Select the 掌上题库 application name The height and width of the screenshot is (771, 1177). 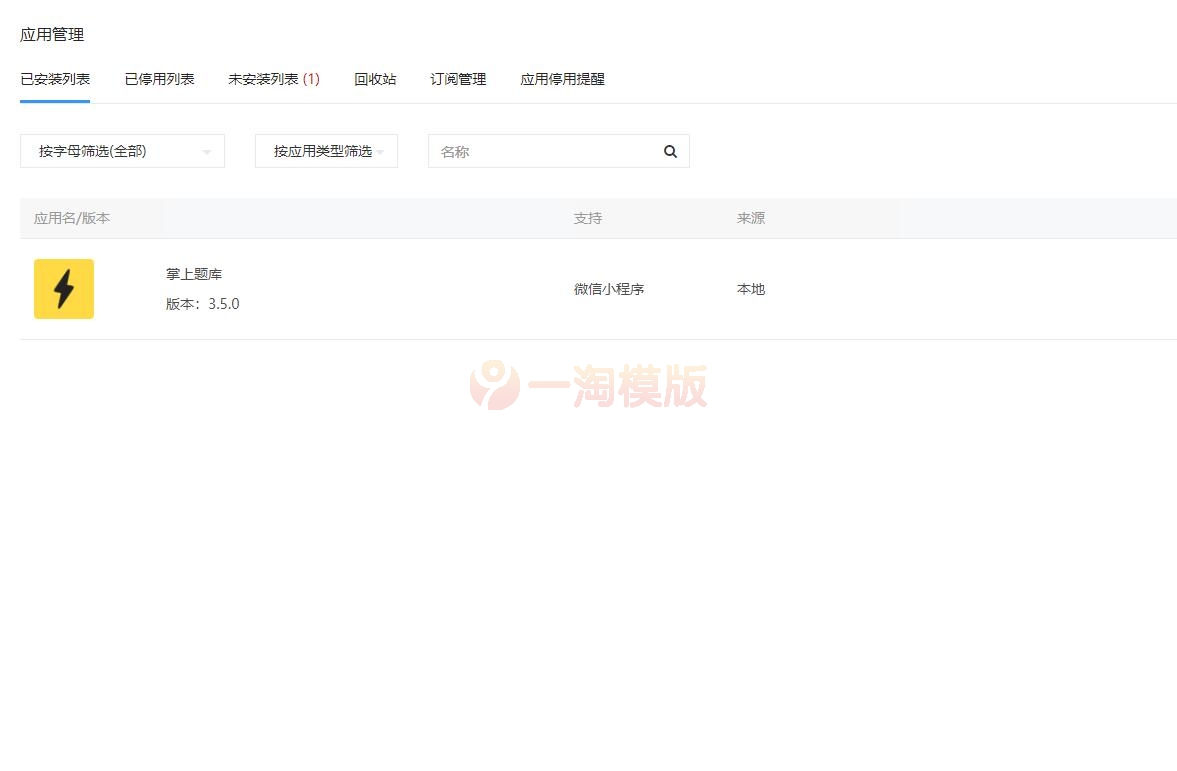(x=193, y=273)
